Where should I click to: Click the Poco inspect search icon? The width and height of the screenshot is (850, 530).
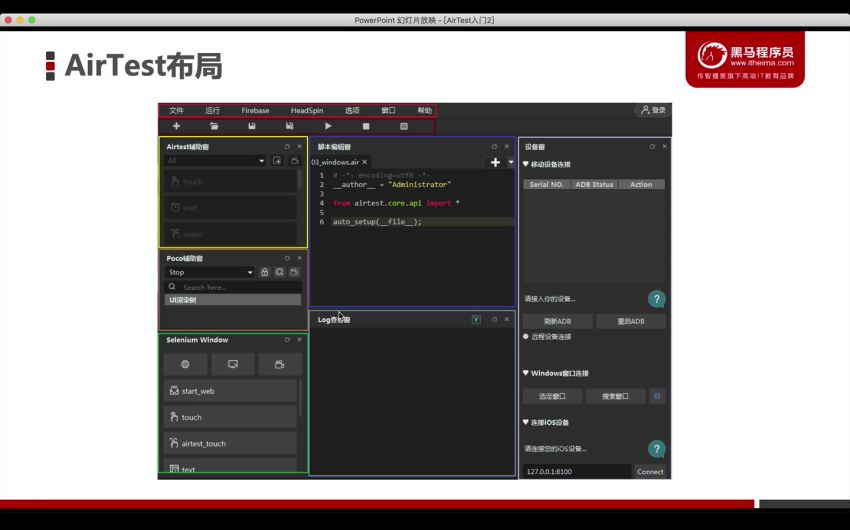point(280,272)
